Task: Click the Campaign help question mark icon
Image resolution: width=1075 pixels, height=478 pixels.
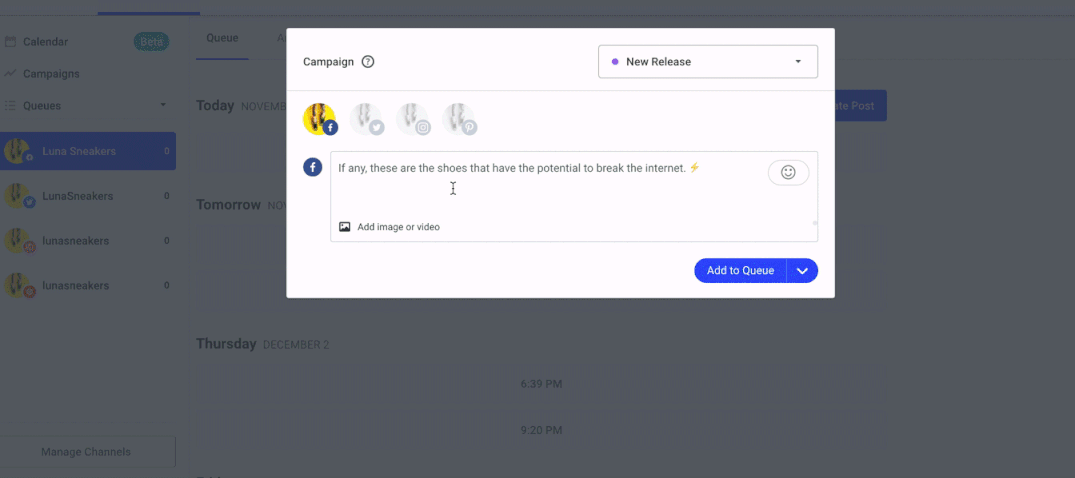Action: click(367, 62)
